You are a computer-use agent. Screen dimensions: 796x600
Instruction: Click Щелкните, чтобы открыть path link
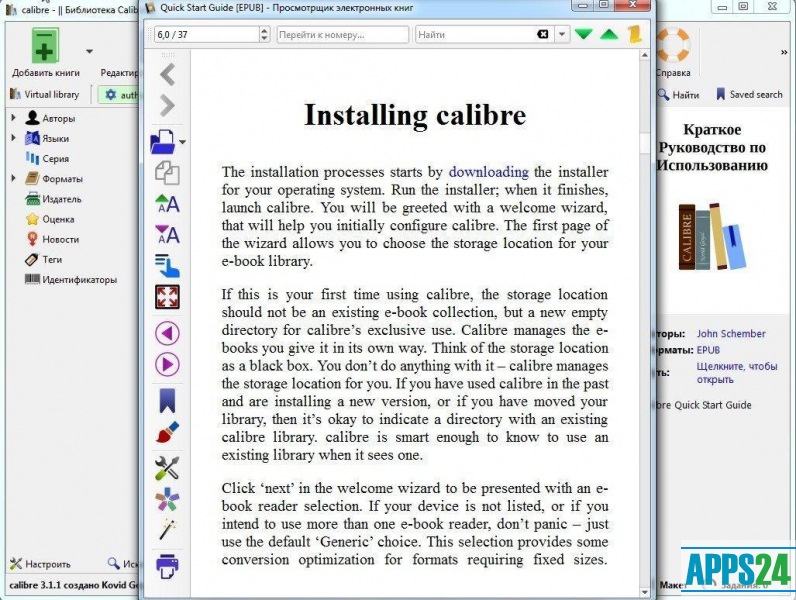[737, 373]
